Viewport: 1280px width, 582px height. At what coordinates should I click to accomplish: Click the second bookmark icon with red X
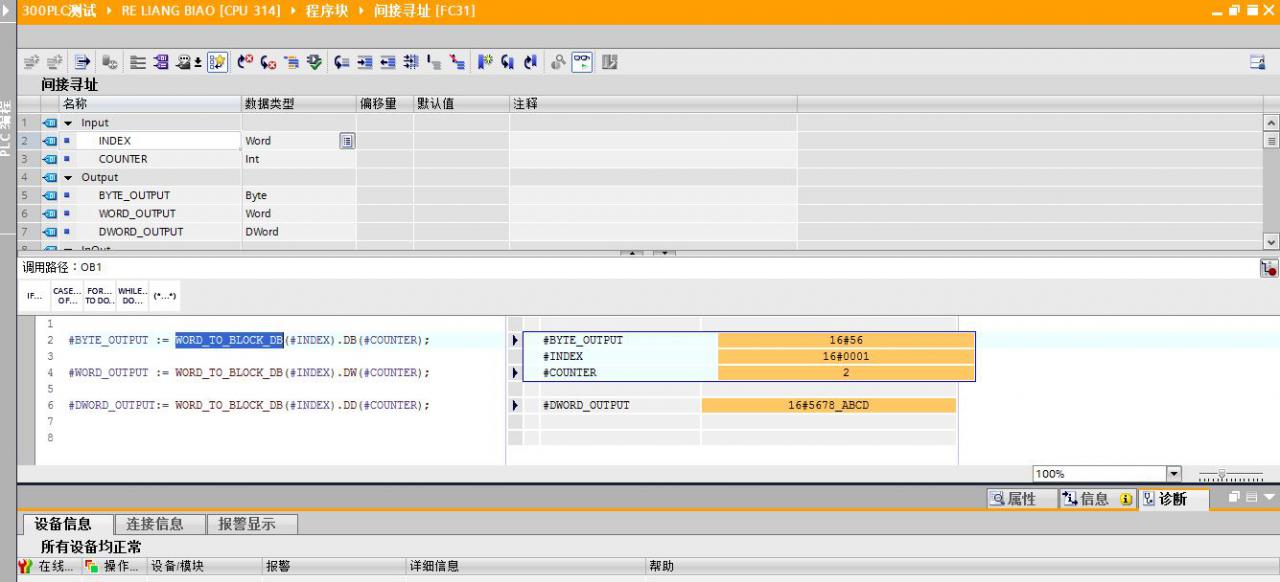268,62
